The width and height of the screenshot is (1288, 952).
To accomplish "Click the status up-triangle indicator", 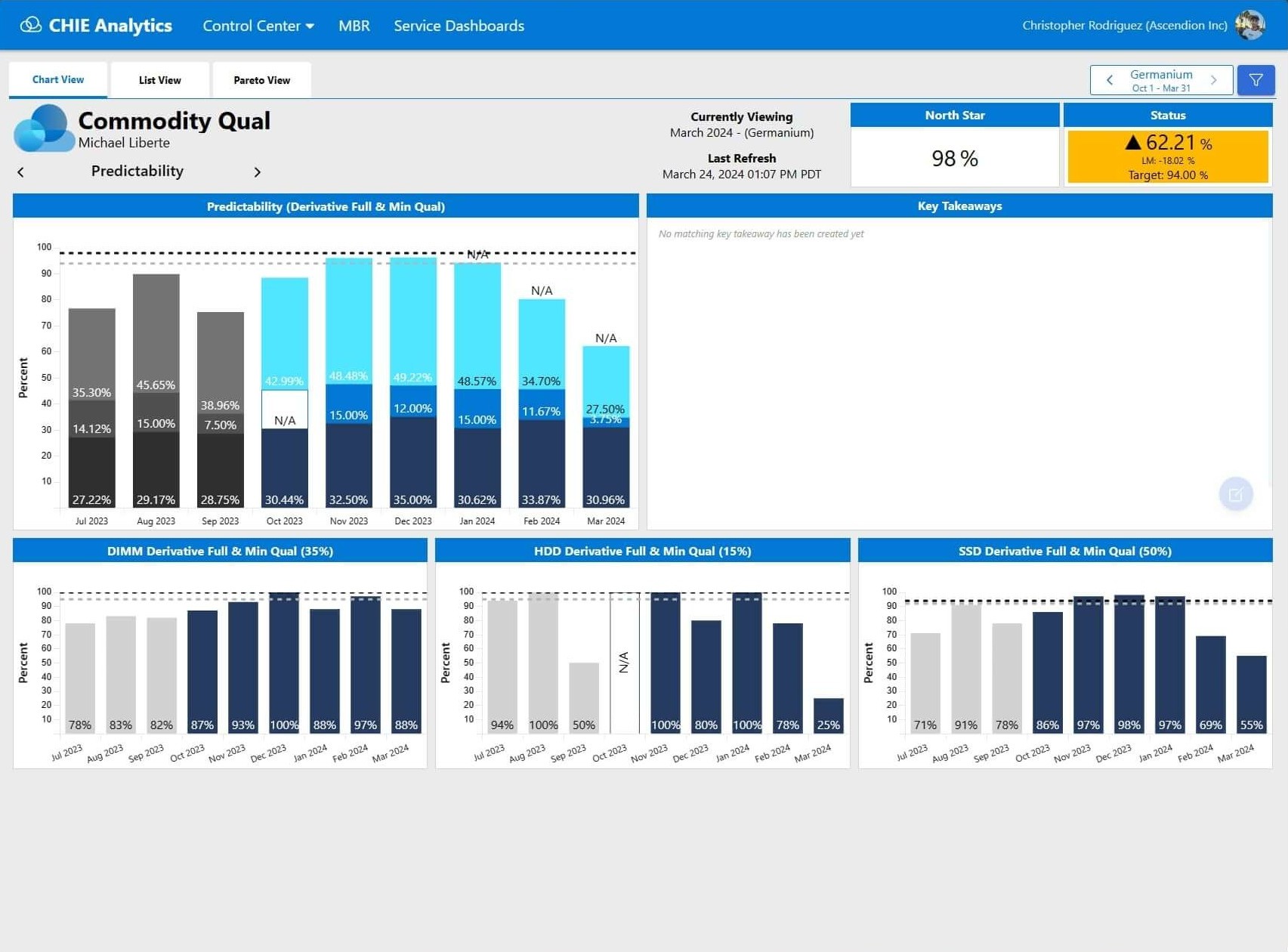I will [x=1132, y=142].
